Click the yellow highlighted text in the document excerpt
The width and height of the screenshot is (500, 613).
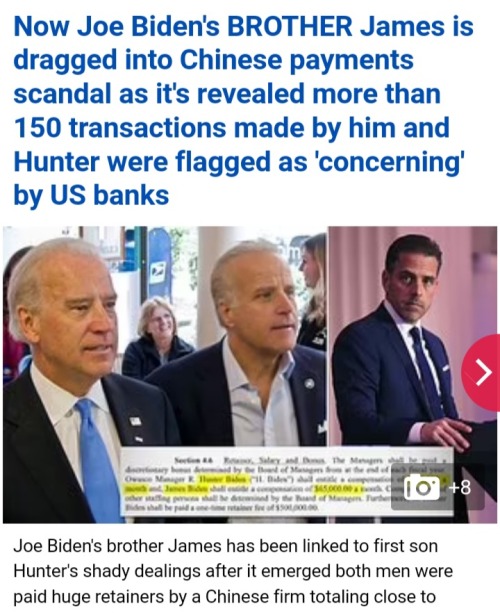click(223, 479)
